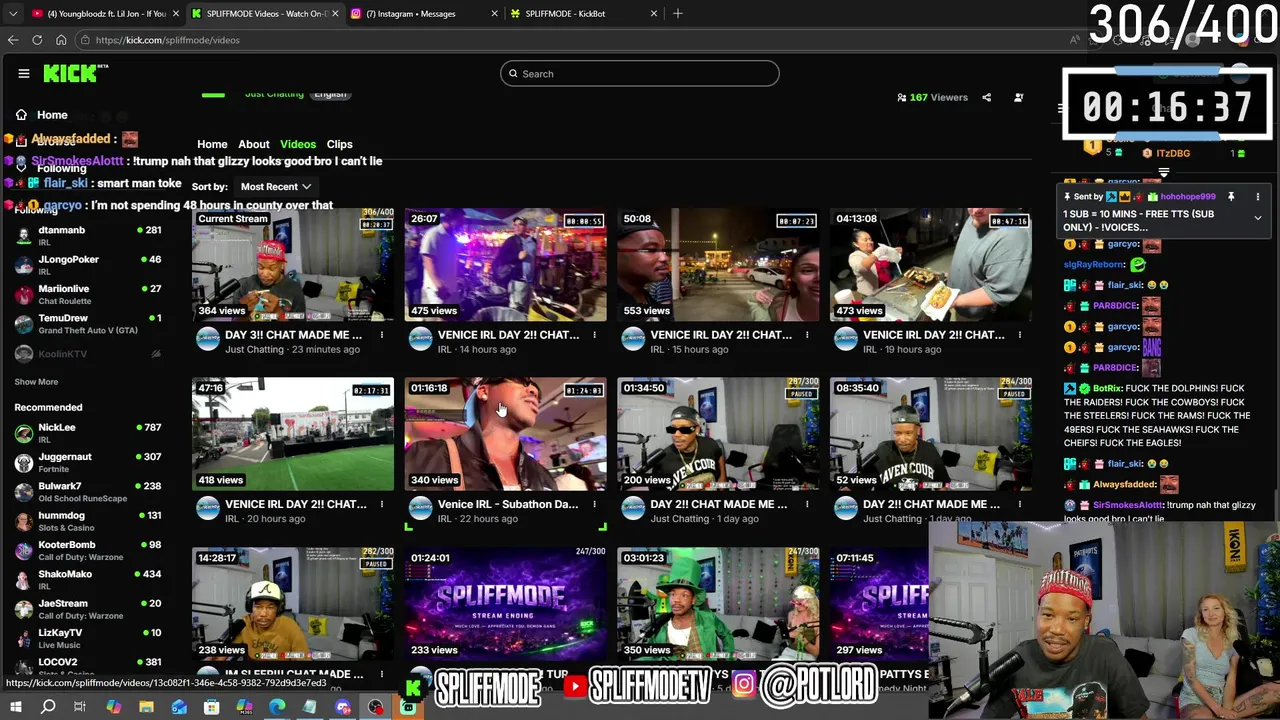Close the SPLIFFMODE KickBot tab
The height and width of the screenshot is (720, 1280).
654,13
